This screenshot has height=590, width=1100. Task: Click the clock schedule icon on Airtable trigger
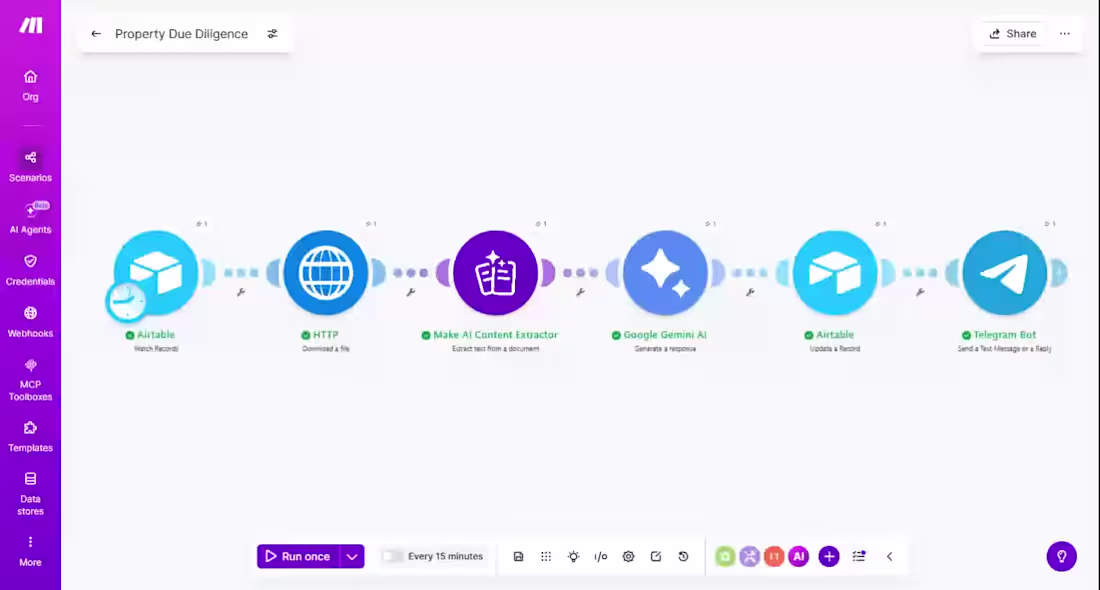coord(126,301)
